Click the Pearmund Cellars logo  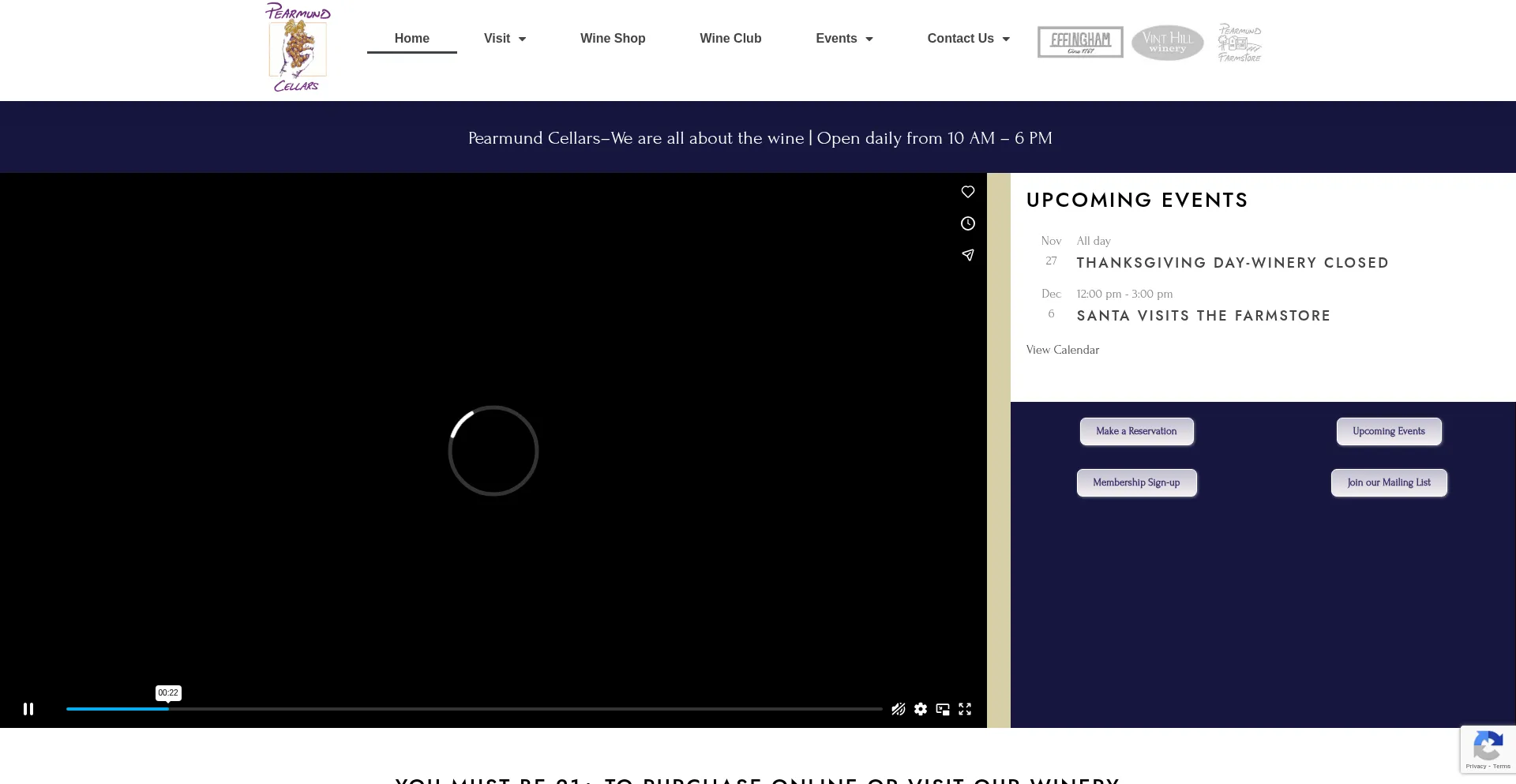coord(298,47)
